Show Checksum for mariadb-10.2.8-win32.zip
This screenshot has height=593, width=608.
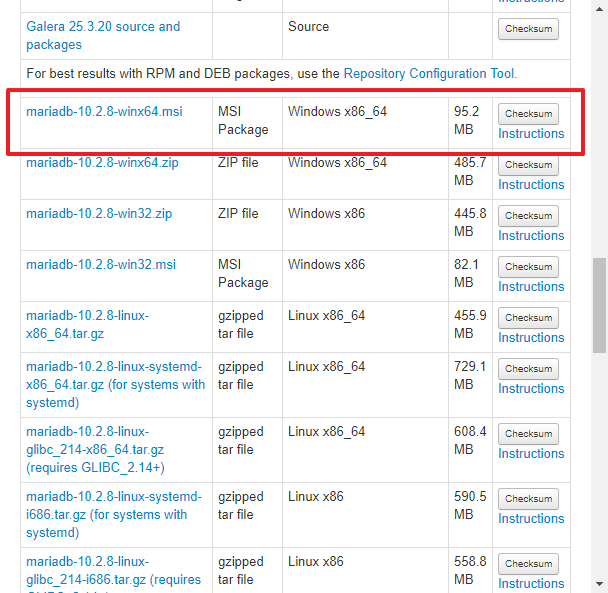click(x=528, y=216)
